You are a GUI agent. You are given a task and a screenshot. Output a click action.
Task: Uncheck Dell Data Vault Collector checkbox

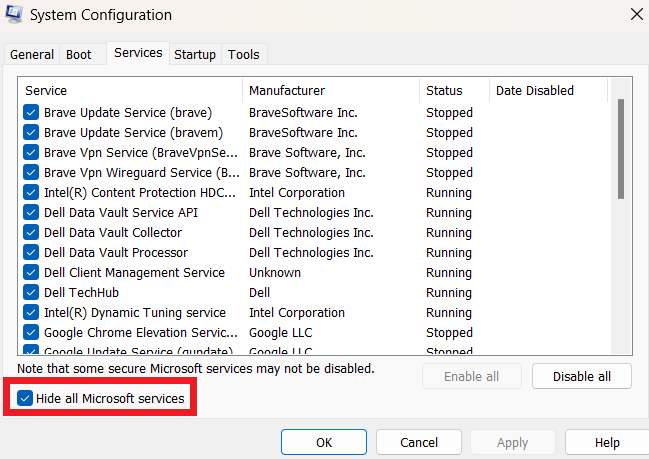(31, 232)
